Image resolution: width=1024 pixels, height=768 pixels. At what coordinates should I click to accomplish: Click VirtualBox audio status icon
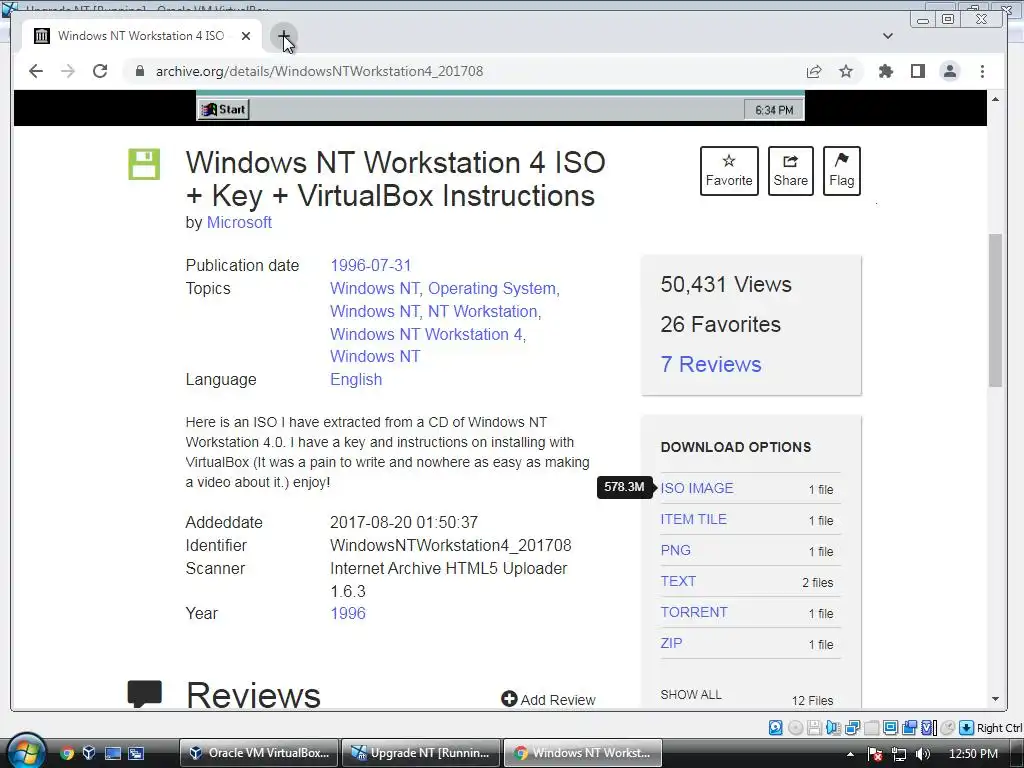833,728
